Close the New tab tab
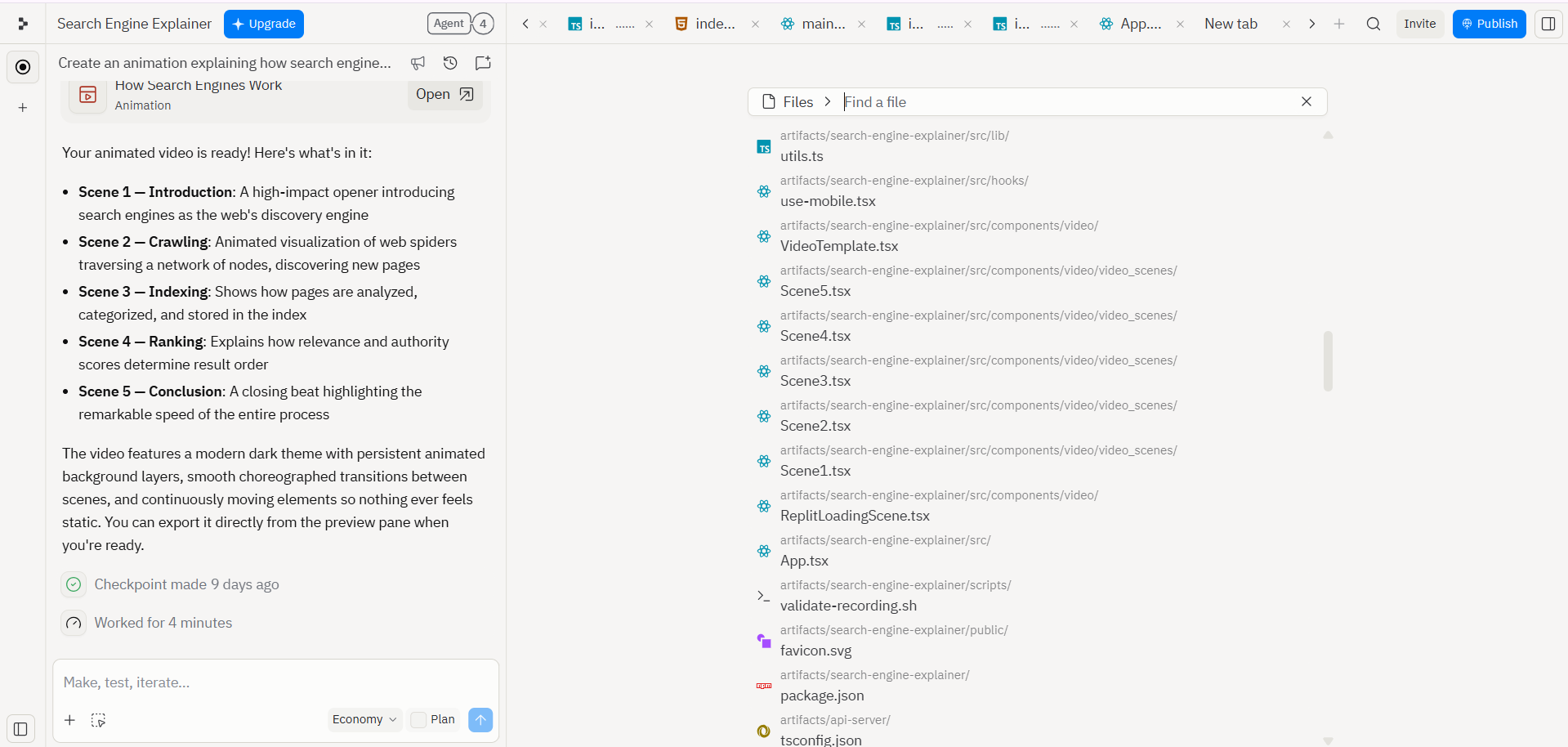 coord(1286,25)
